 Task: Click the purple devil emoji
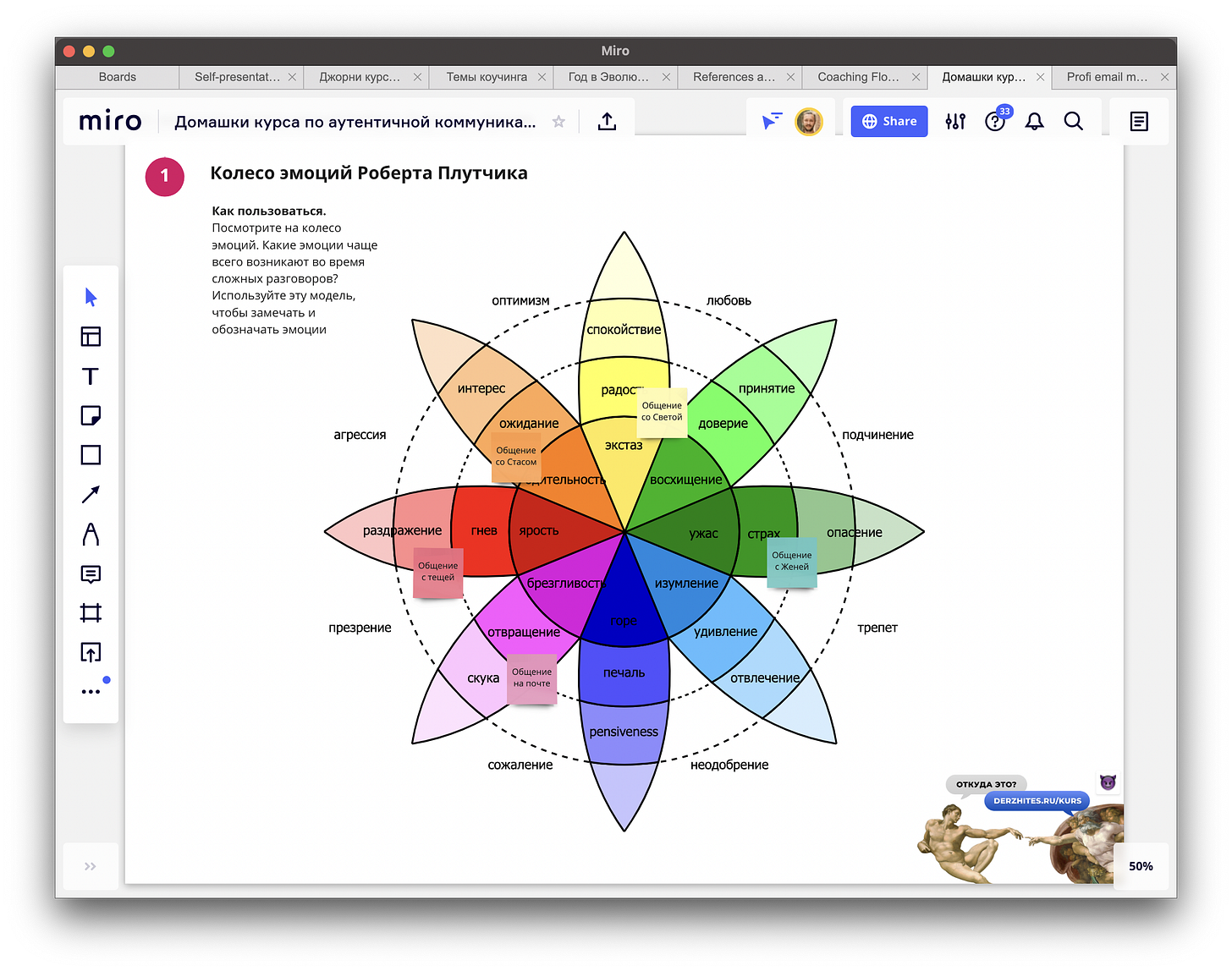pyautogui.click(x=1108, y=782)
